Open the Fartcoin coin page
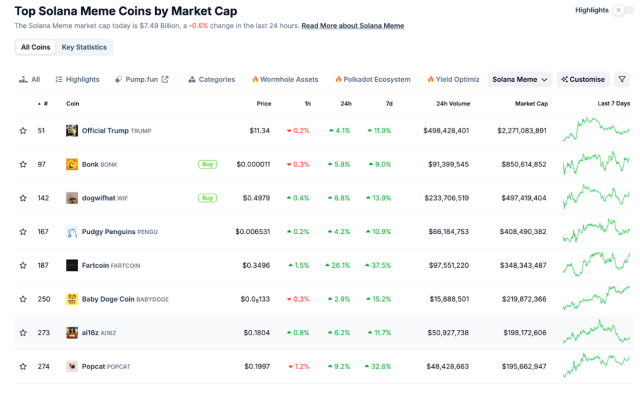Image resolution: width=640 pixels, height=396 pixels. (111, 265)
